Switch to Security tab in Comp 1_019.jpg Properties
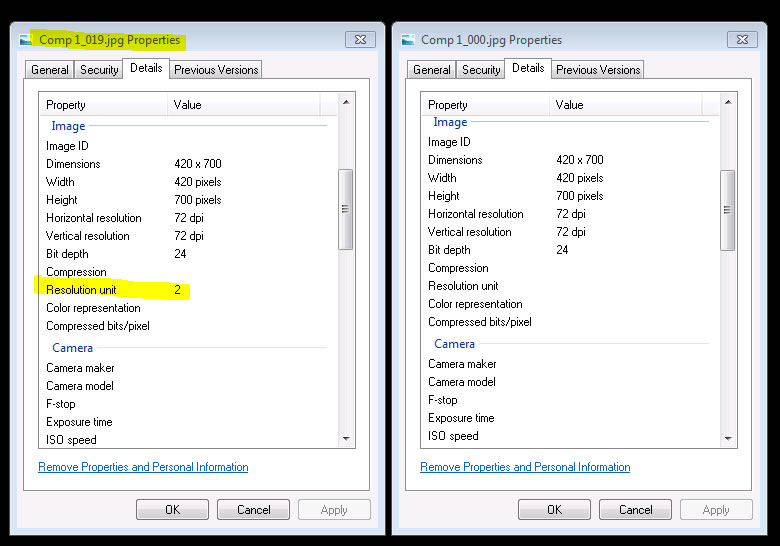This screenshot has height=546, width=780. 99,70
